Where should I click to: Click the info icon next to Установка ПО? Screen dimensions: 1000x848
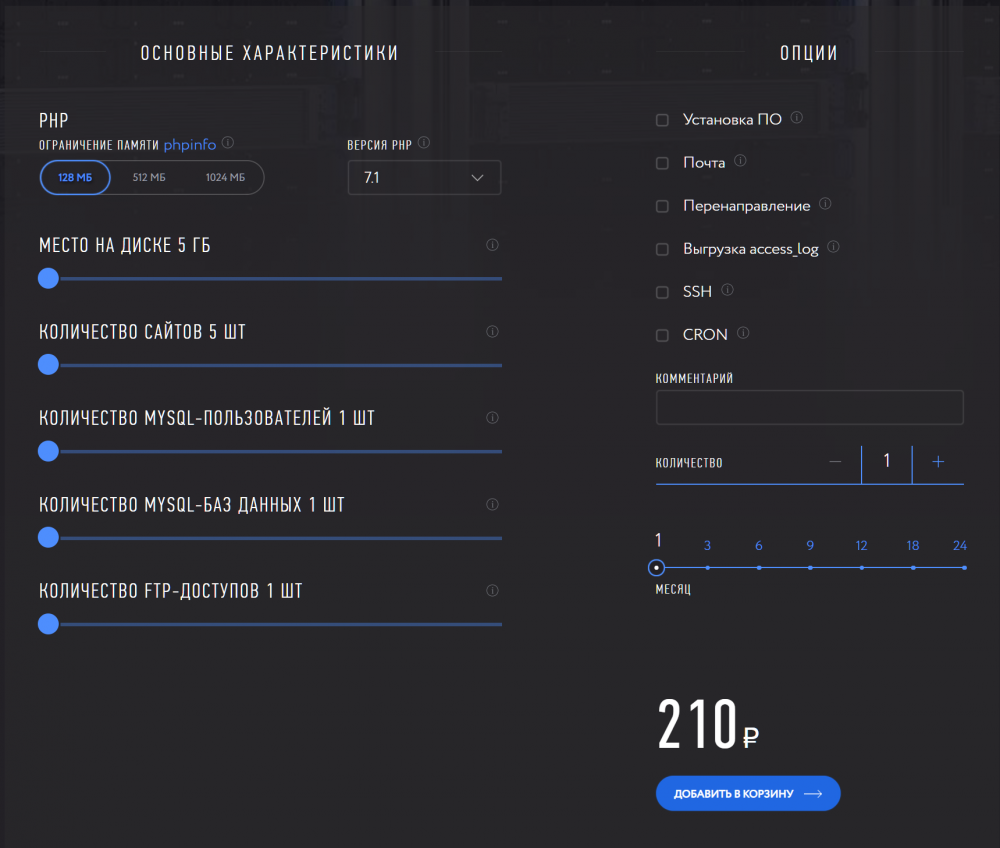pyautogui.click(x=797, y=118)
